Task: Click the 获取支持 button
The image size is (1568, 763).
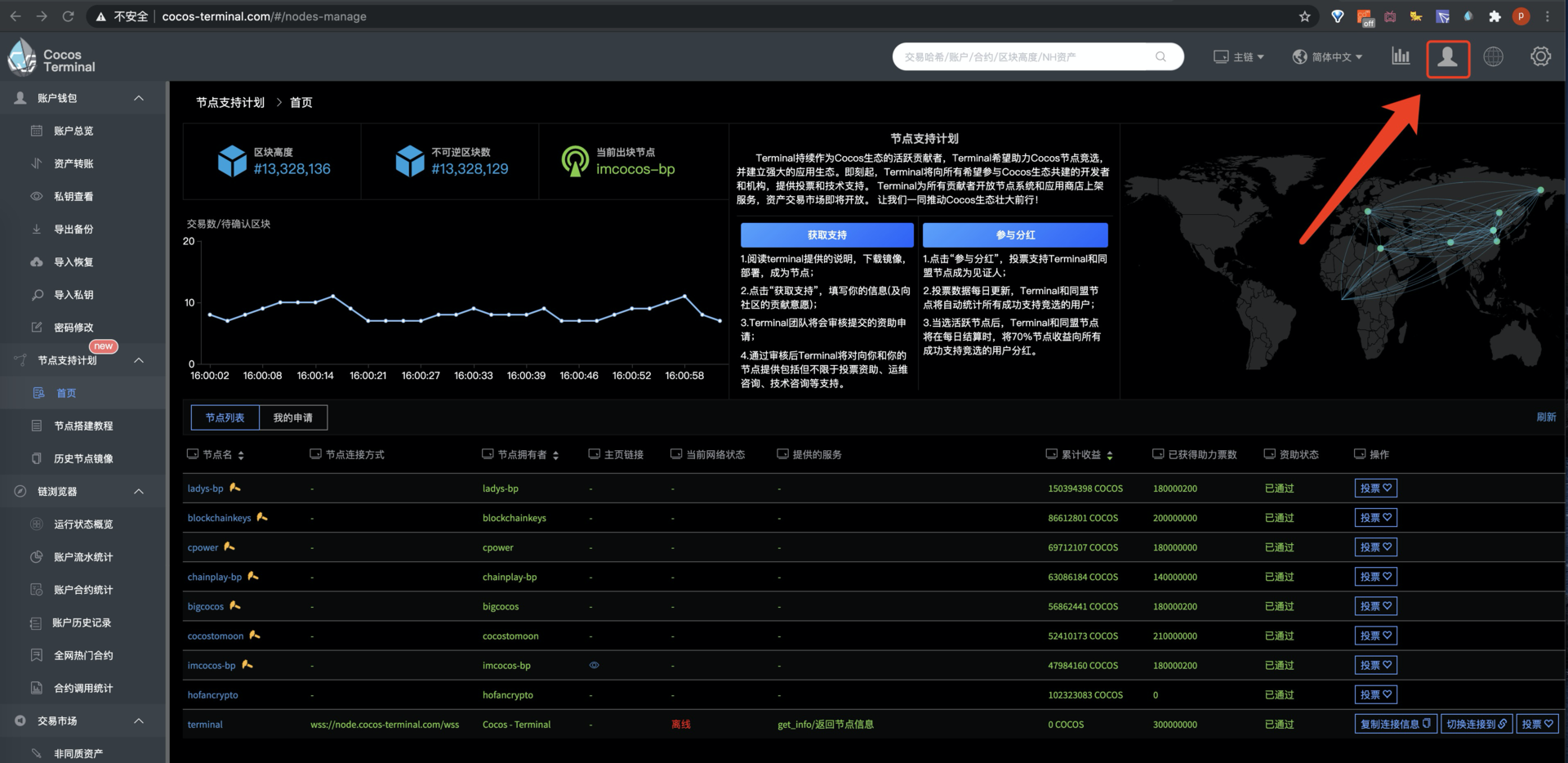Action: pyautogui.click(x=827, y=234)
